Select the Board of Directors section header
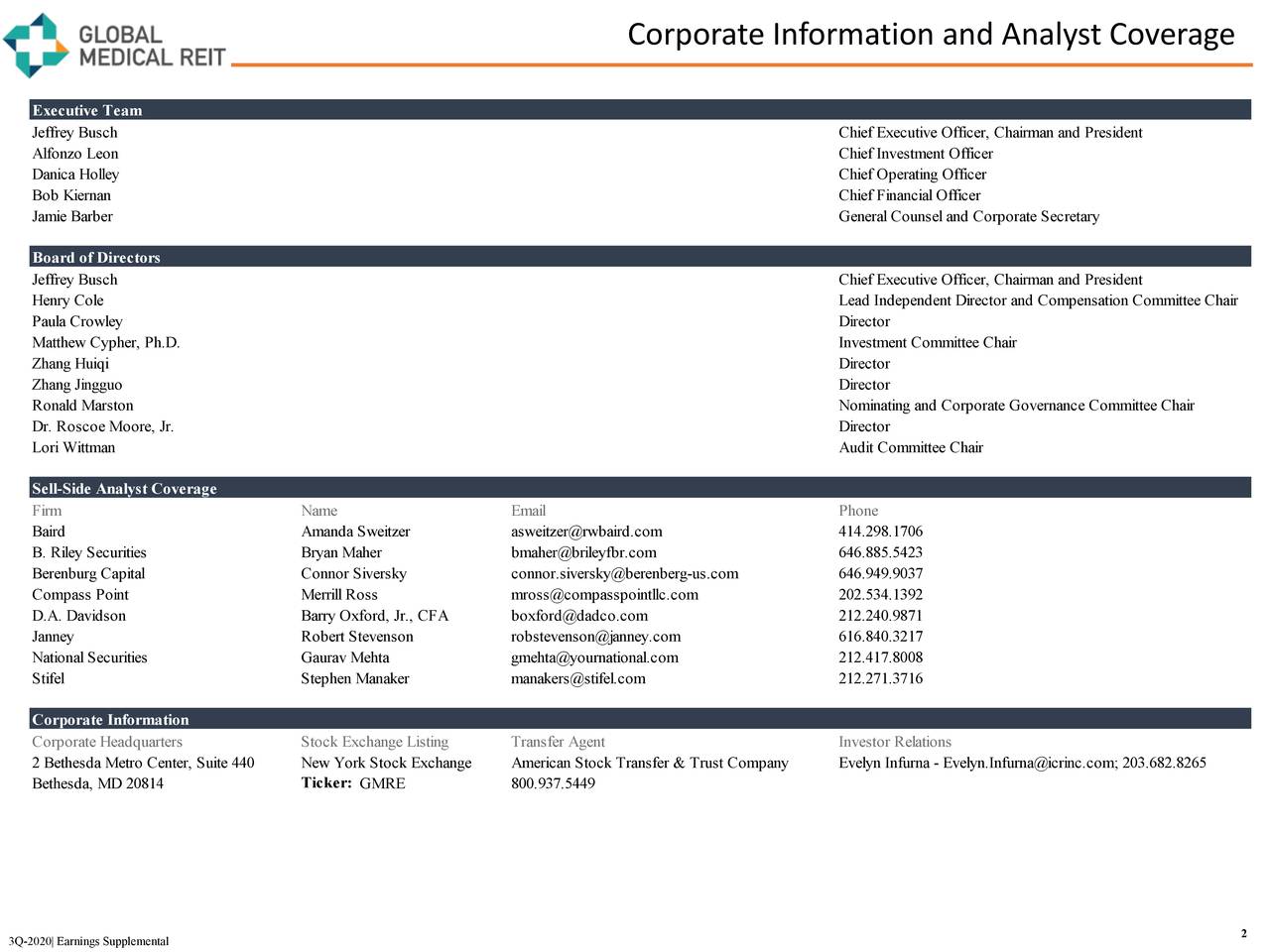The height and width of the screenshot is (952, 1270). [x=95, y=257]
